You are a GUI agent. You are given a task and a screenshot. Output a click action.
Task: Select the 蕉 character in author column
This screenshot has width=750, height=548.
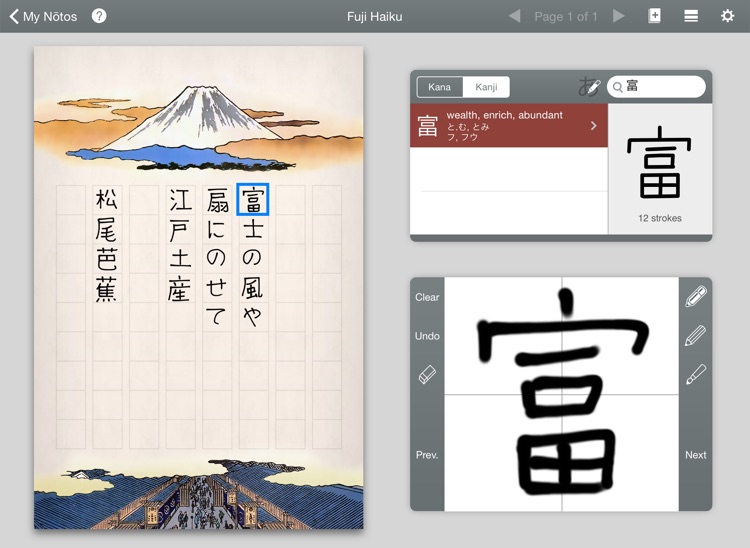(x=106, y=289)
